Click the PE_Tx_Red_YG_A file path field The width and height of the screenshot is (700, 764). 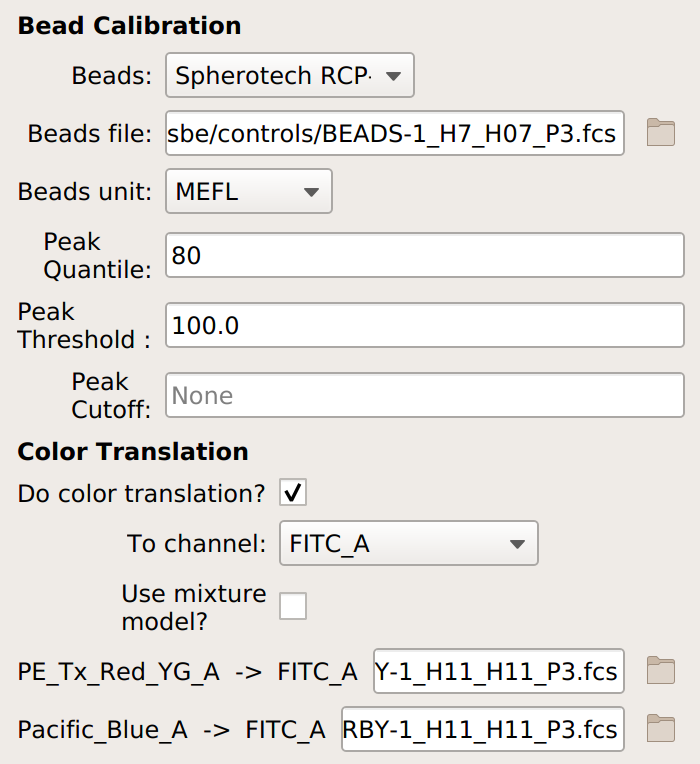click(x=499, y=671)
